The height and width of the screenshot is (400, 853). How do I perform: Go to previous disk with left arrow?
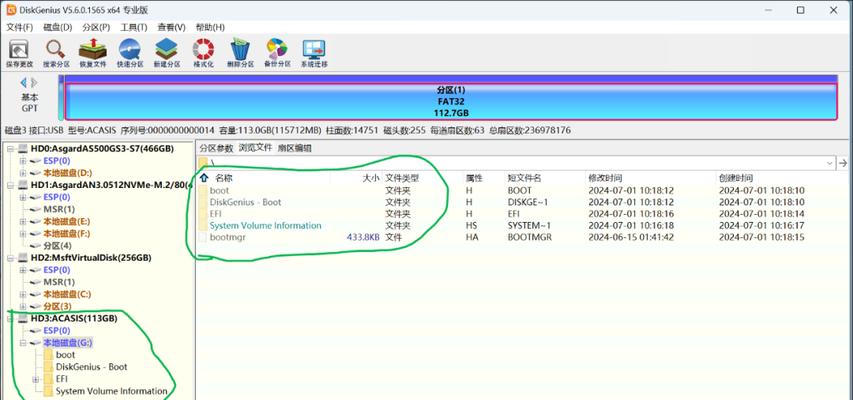pos(23,83)
